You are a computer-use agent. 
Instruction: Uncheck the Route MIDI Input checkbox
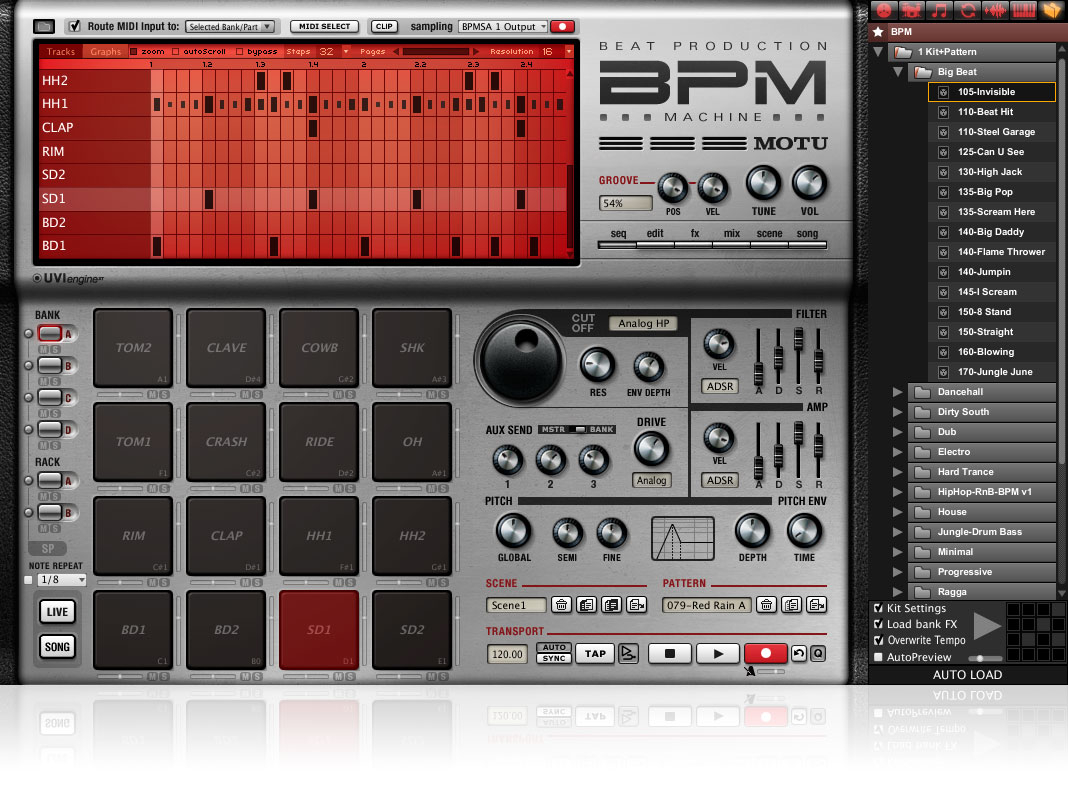(74, 26)
